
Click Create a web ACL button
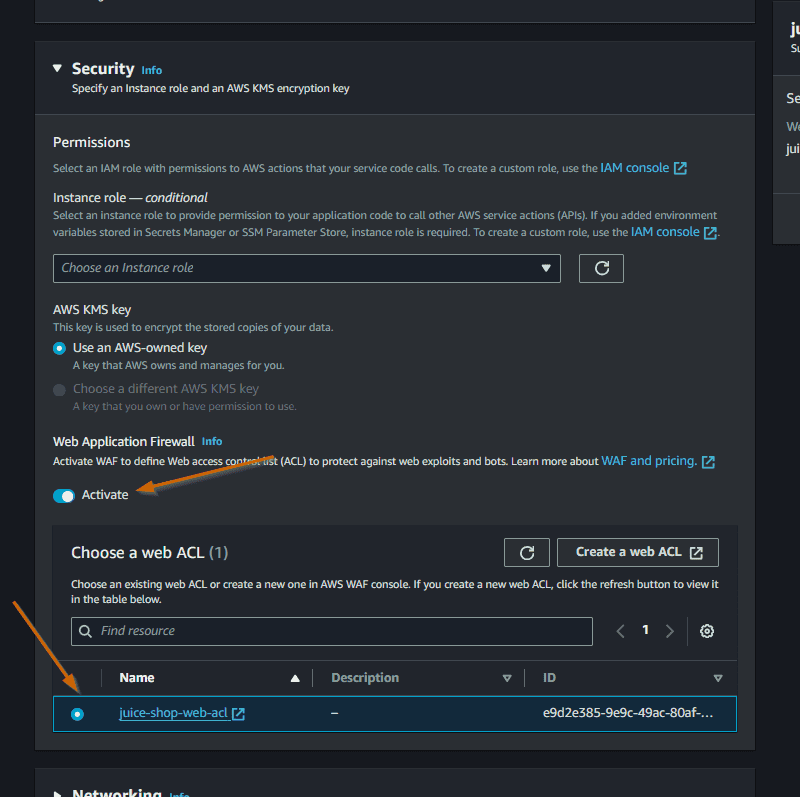pos(638,552)
